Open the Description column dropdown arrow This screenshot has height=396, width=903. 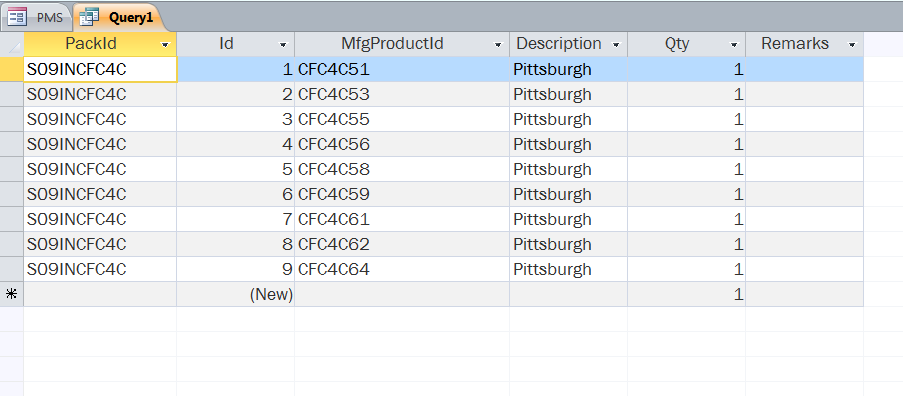tap(616, 44)
